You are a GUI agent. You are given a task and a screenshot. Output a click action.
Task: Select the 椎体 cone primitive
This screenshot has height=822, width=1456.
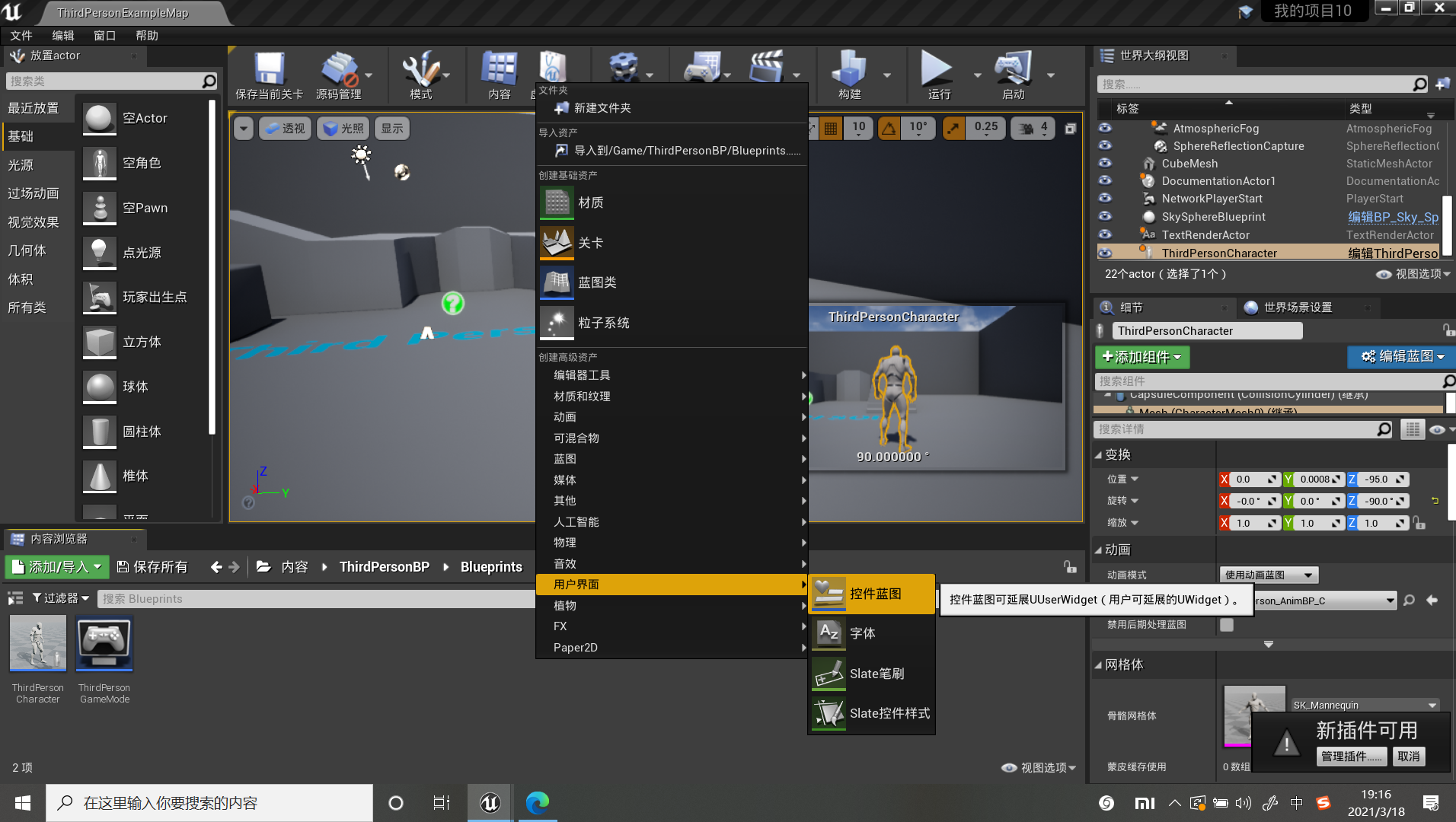[143, 476]
